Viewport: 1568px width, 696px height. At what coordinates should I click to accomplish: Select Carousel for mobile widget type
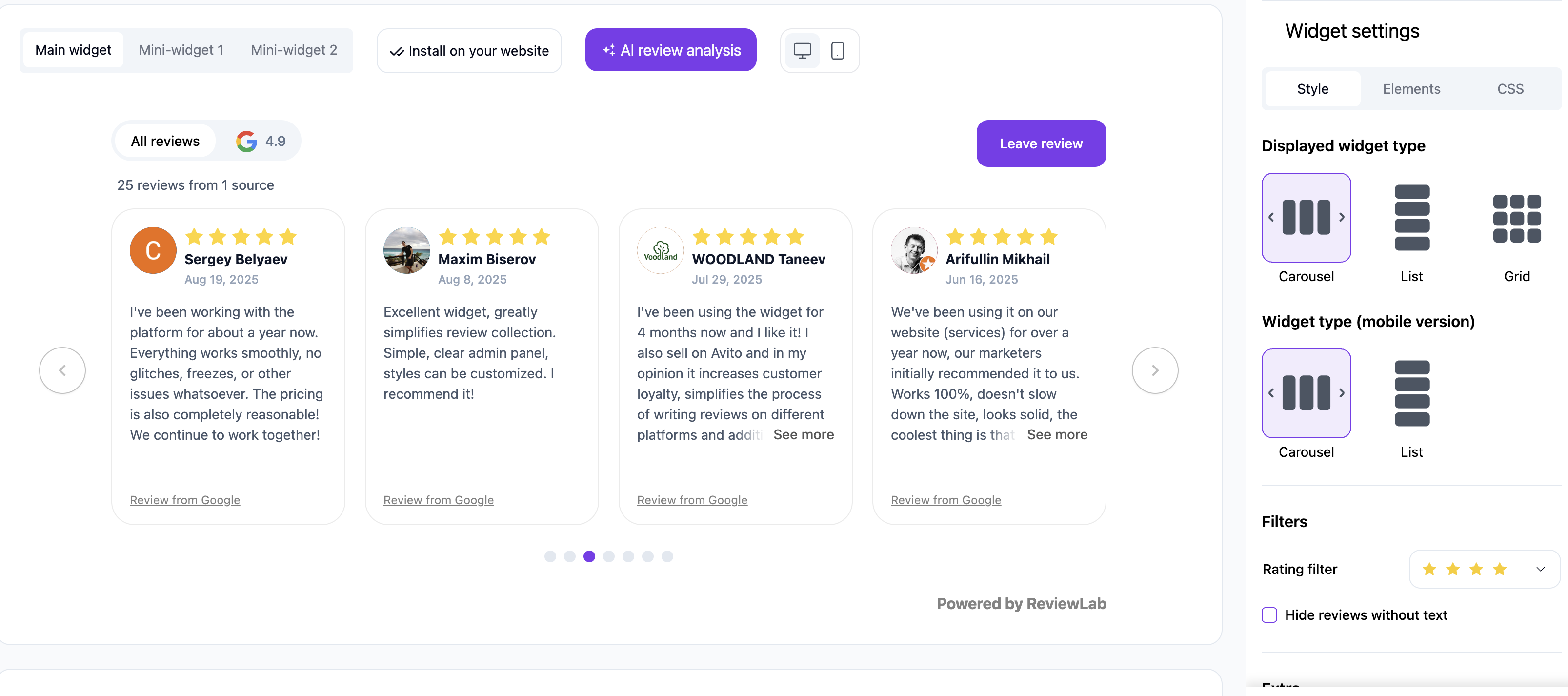[1307, 393]
